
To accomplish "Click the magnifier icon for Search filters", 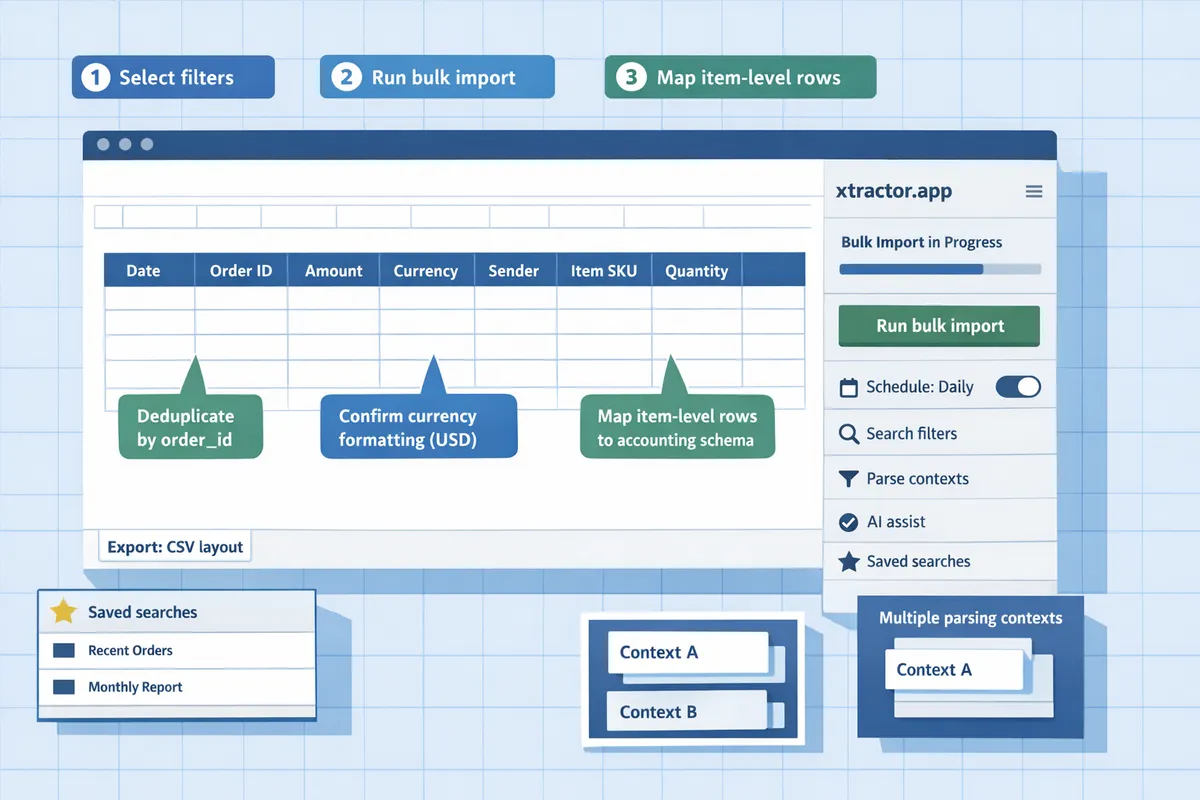I will [849, 434].
